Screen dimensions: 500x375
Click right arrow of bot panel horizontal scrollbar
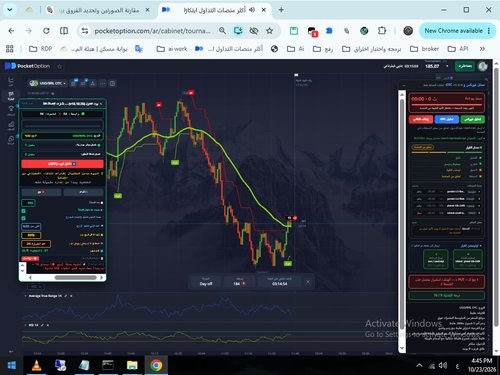click(x=102, y=277)
